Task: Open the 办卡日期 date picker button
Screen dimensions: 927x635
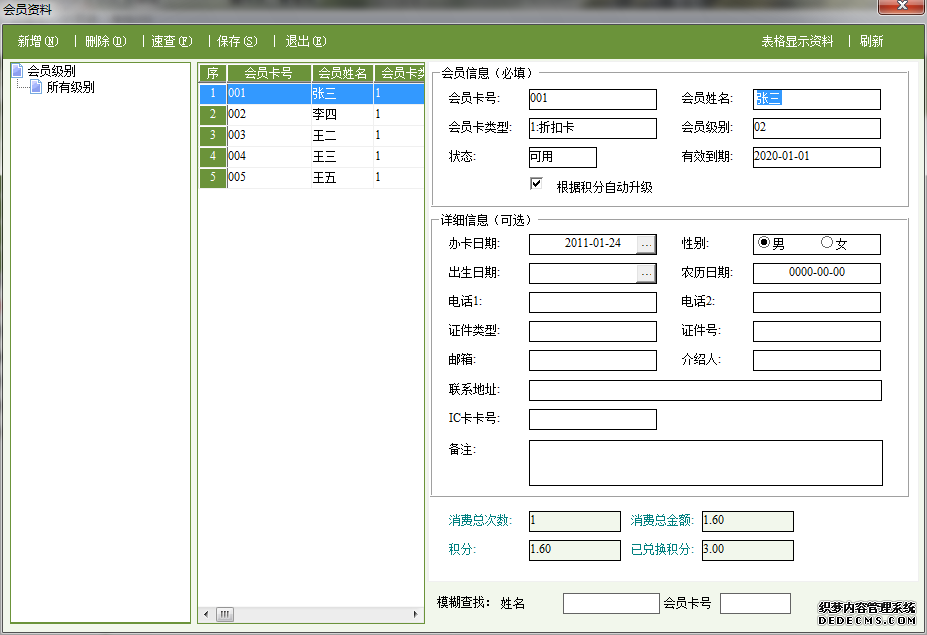Action: pos(646,243)
